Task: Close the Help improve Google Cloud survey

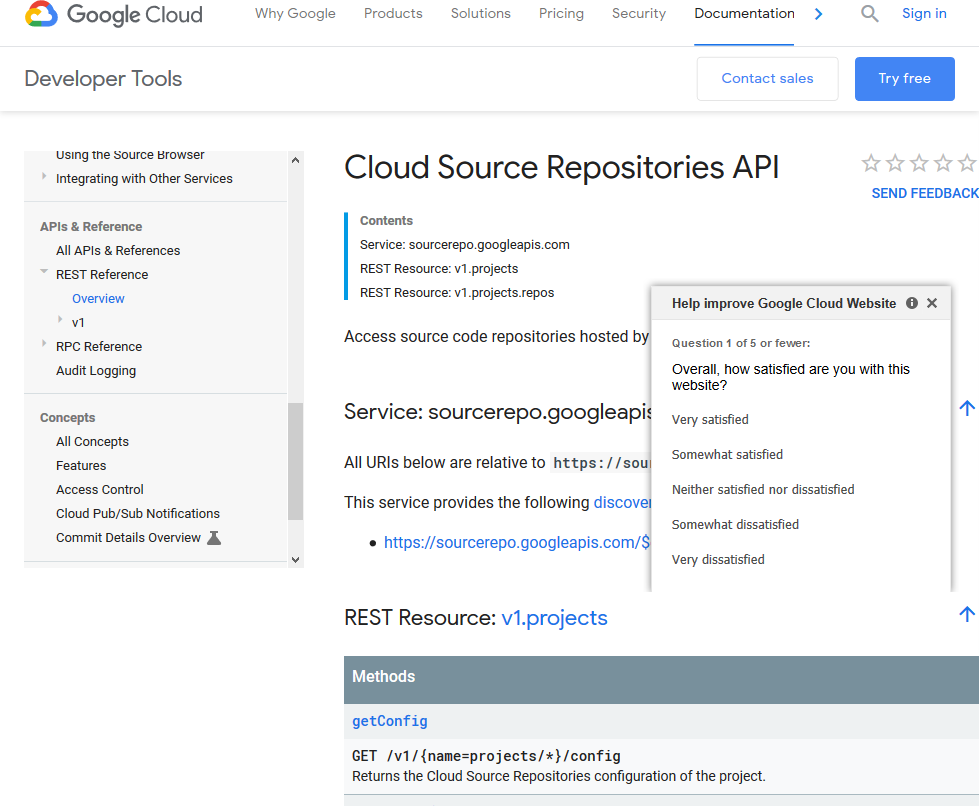Action: point(932,303)
